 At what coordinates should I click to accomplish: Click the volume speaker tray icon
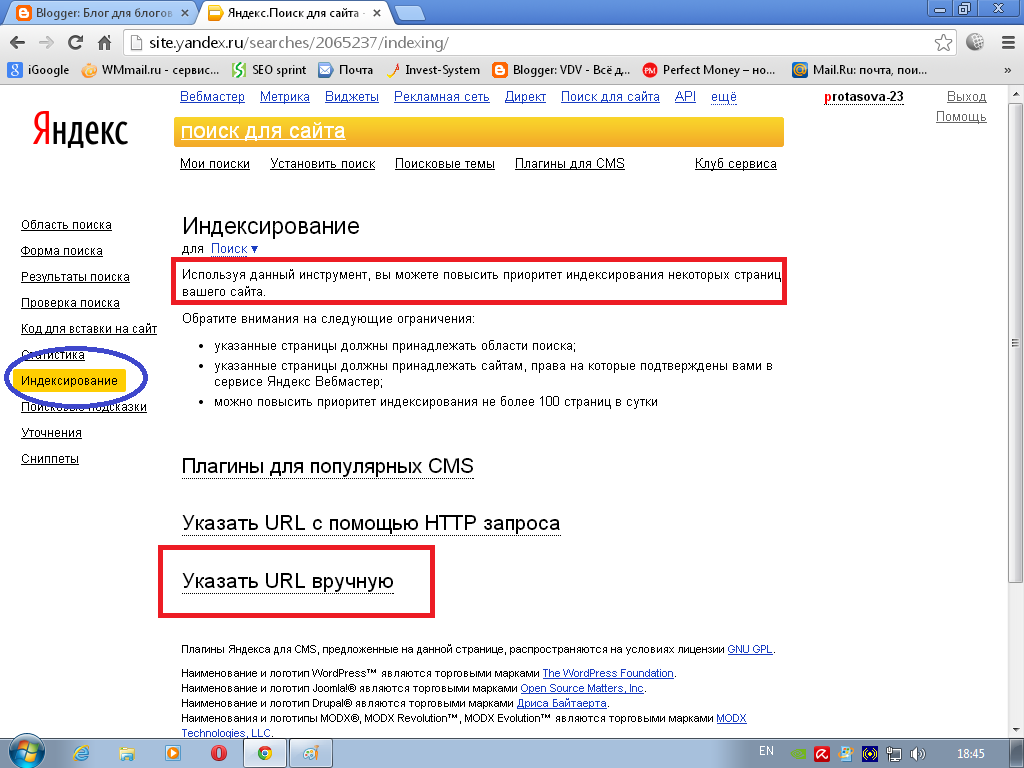pos(918,754)
